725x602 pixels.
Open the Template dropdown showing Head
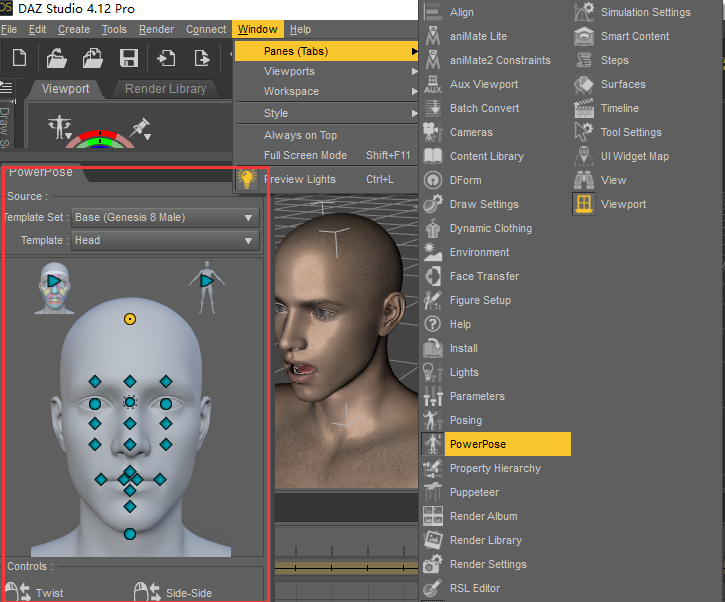[165, 240]
